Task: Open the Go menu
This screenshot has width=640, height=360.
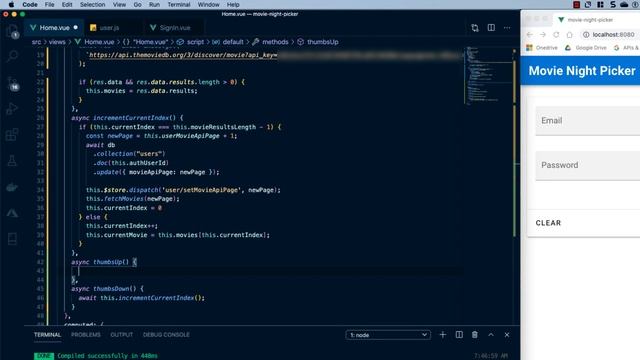Action: click(x=138, y=4)
